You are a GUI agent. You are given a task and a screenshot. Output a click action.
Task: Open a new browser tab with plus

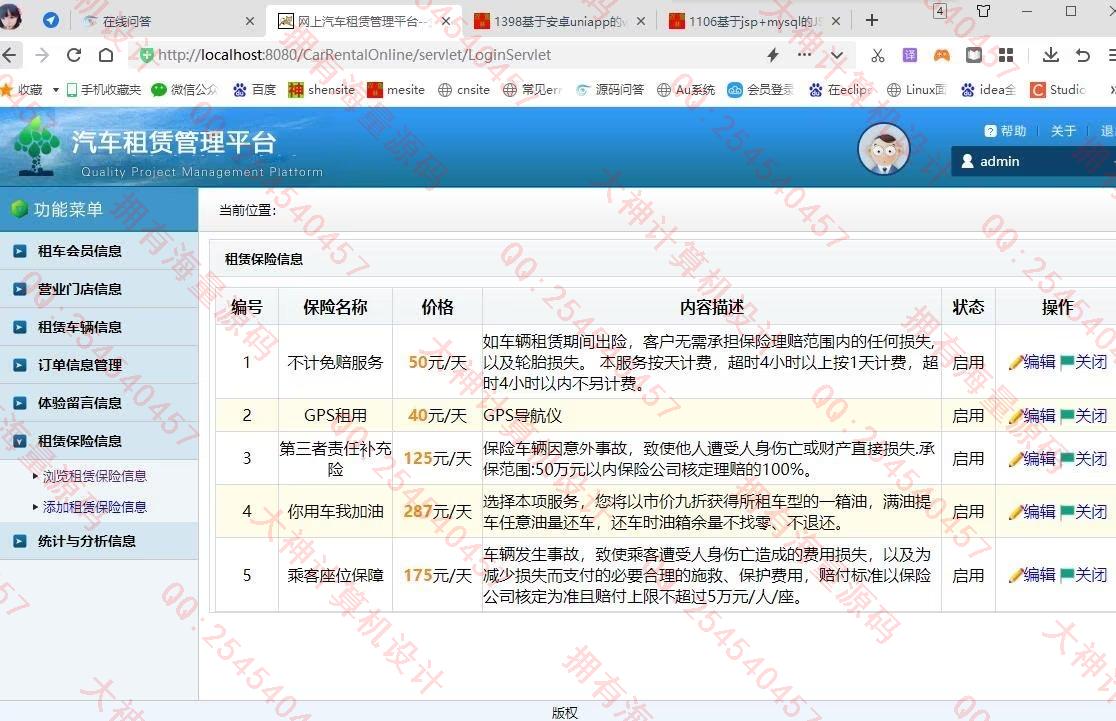coord(872,20)
